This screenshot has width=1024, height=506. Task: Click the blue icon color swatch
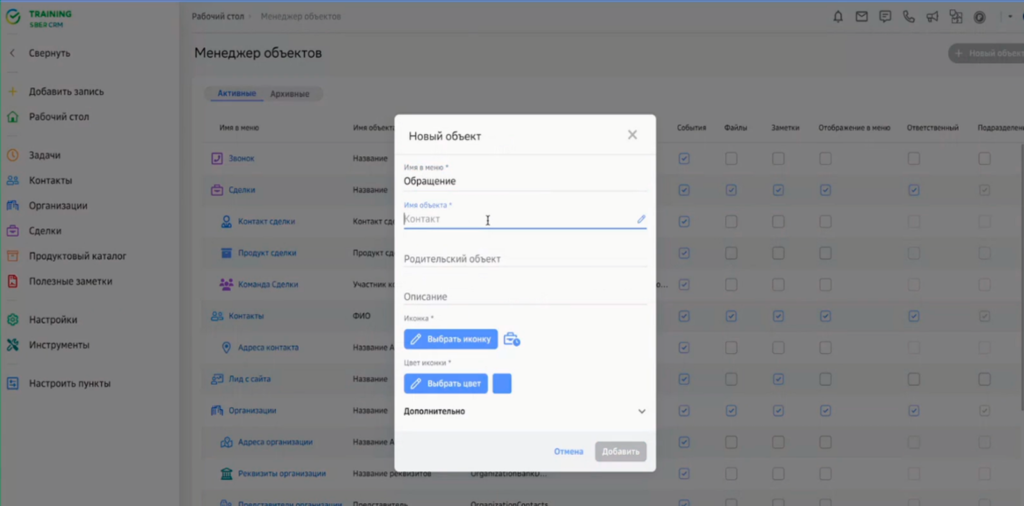502,384
